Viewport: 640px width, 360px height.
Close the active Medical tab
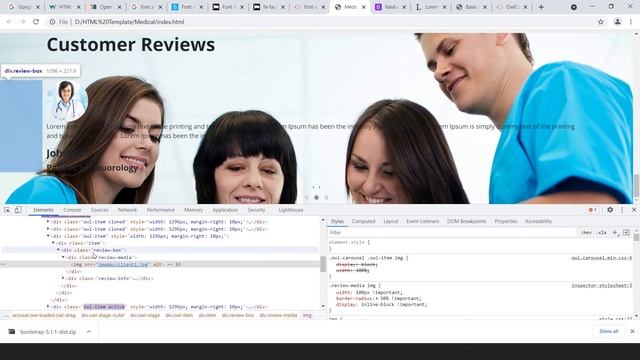363,7
